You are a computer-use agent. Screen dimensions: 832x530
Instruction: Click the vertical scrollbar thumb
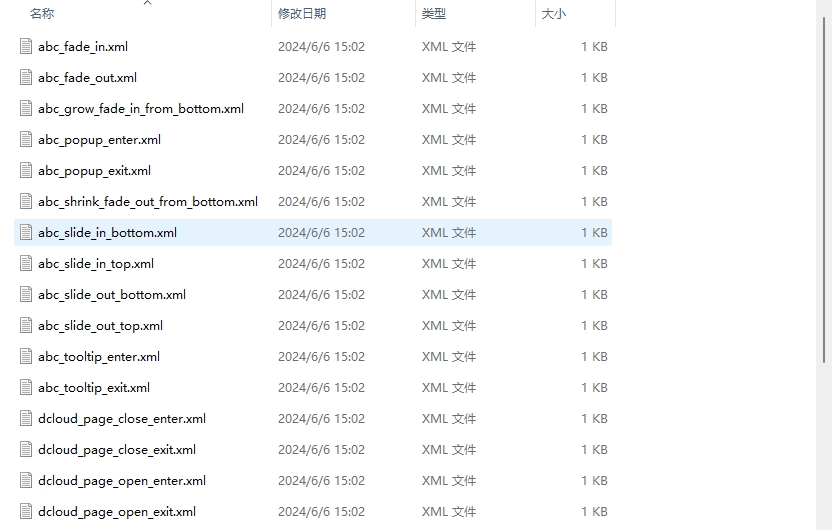pyautogui.click(x=824, y=190)
